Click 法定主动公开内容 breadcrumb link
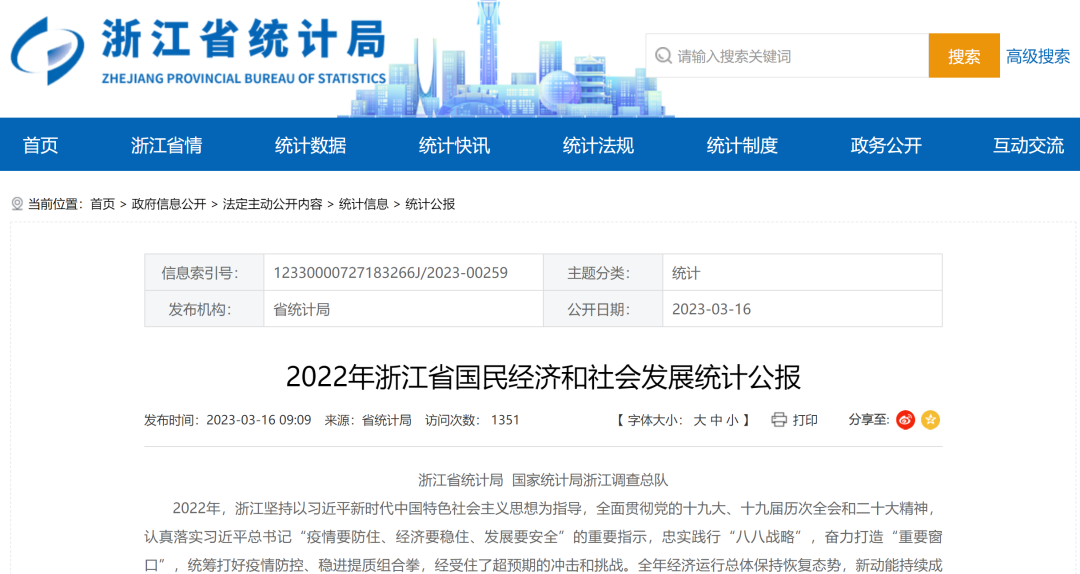The width and height of the screenshot is (1080, 574). pyautogui.click(x=272, y=204)
